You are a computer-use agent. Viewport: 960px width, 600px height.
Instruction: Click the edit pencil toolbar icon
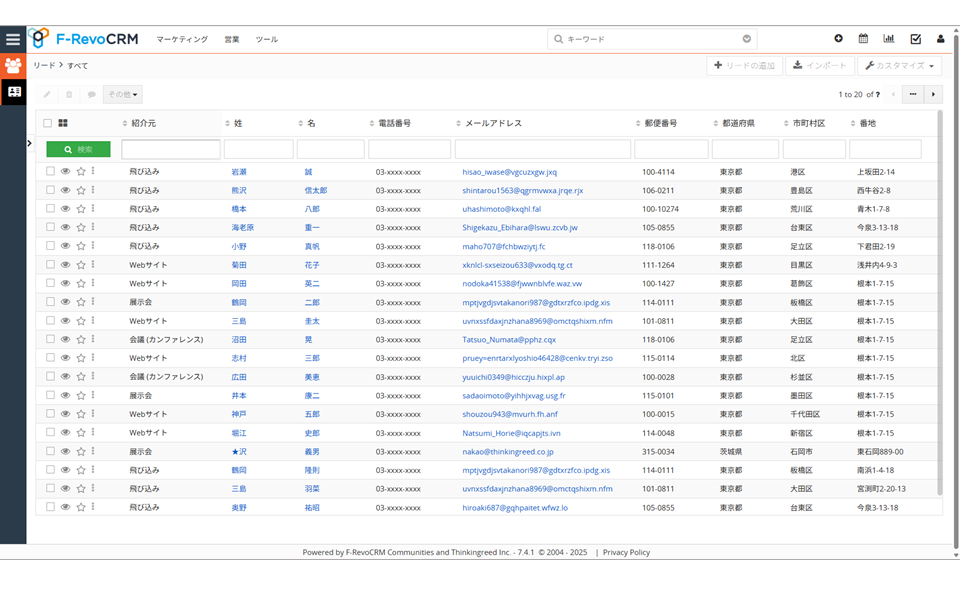[47, 94]
